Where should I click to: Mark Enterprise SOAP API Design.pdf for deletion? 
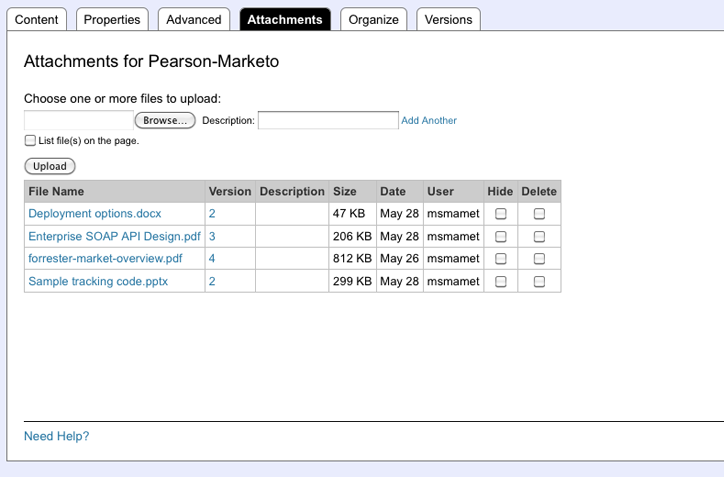click(539, 237)
